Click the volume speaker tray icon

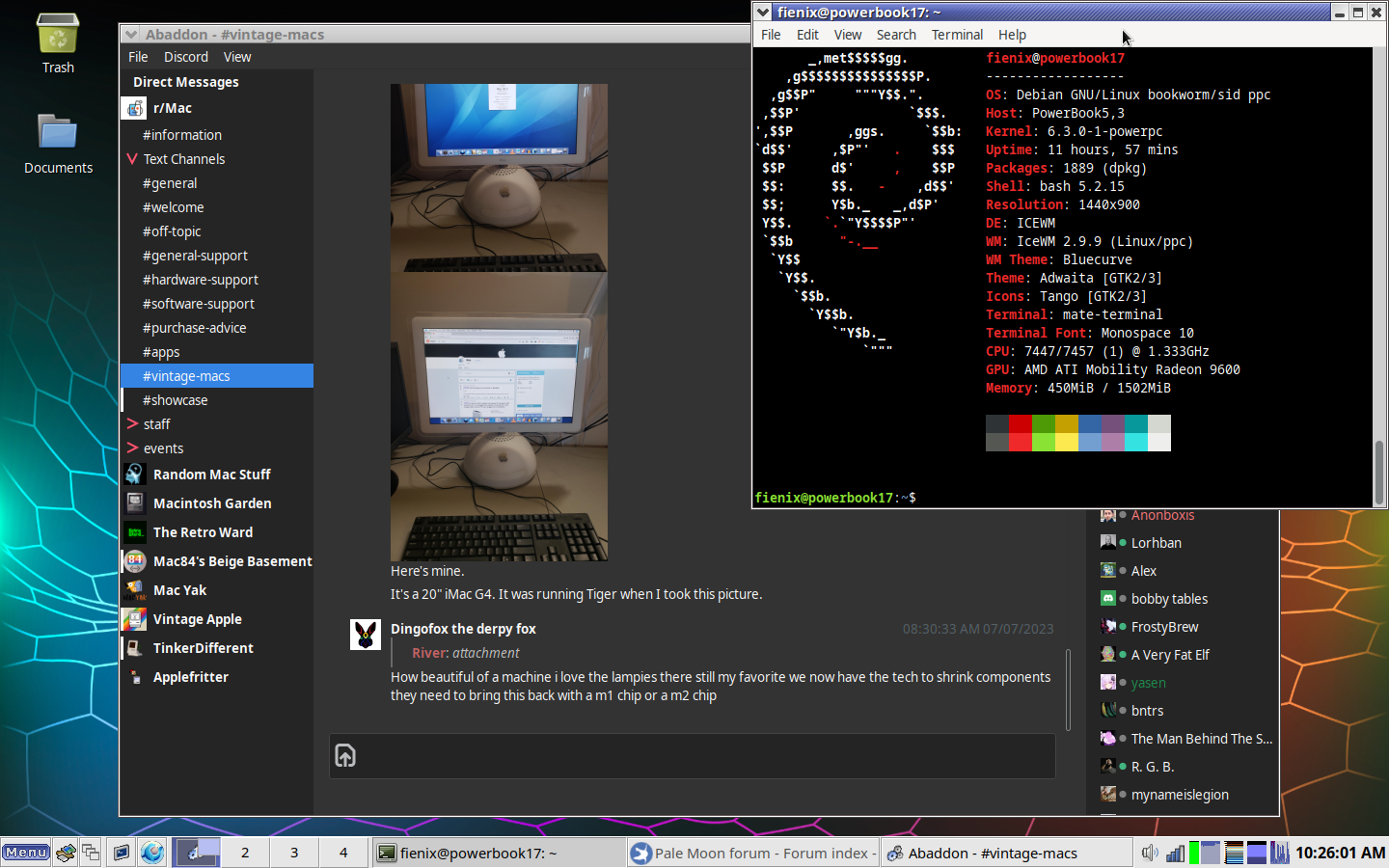(x=1150, y=853)
